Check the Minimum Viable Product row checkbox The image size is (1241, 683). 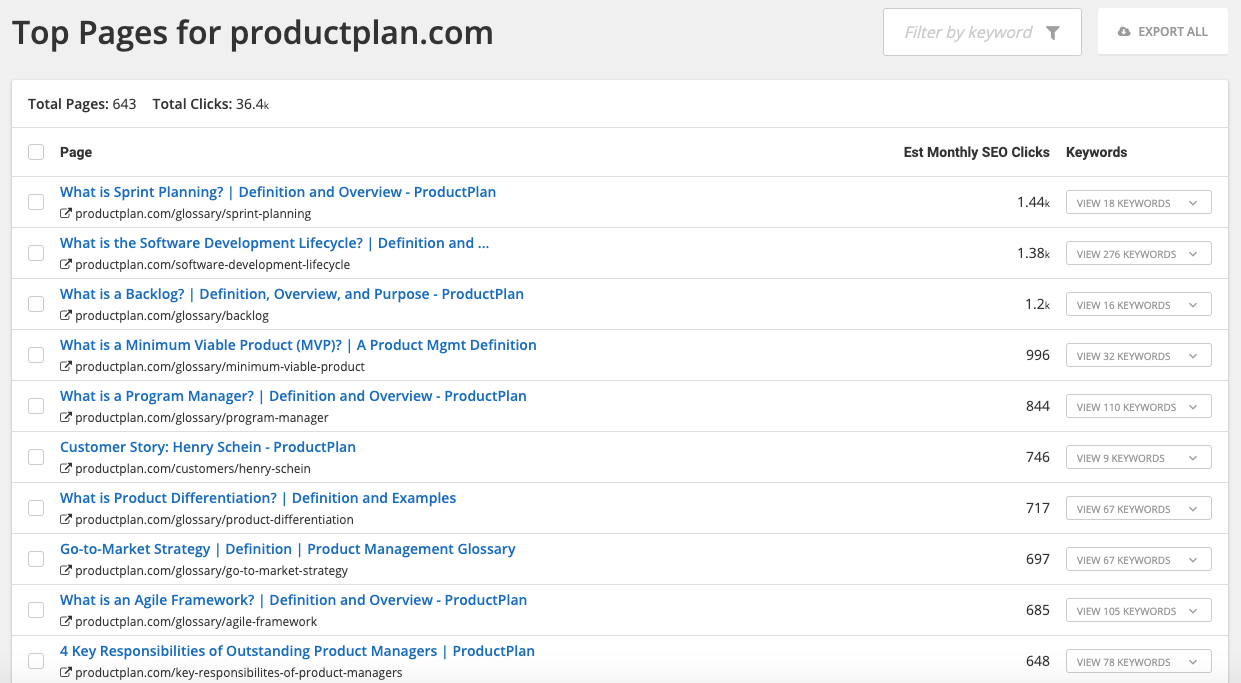[36, 355]
